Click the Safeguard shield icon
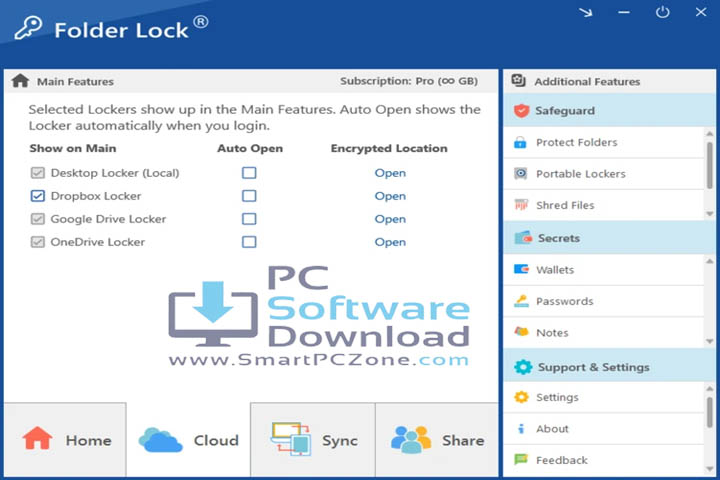This screenshot has height=480, width=720. click(x=521, y=110)
